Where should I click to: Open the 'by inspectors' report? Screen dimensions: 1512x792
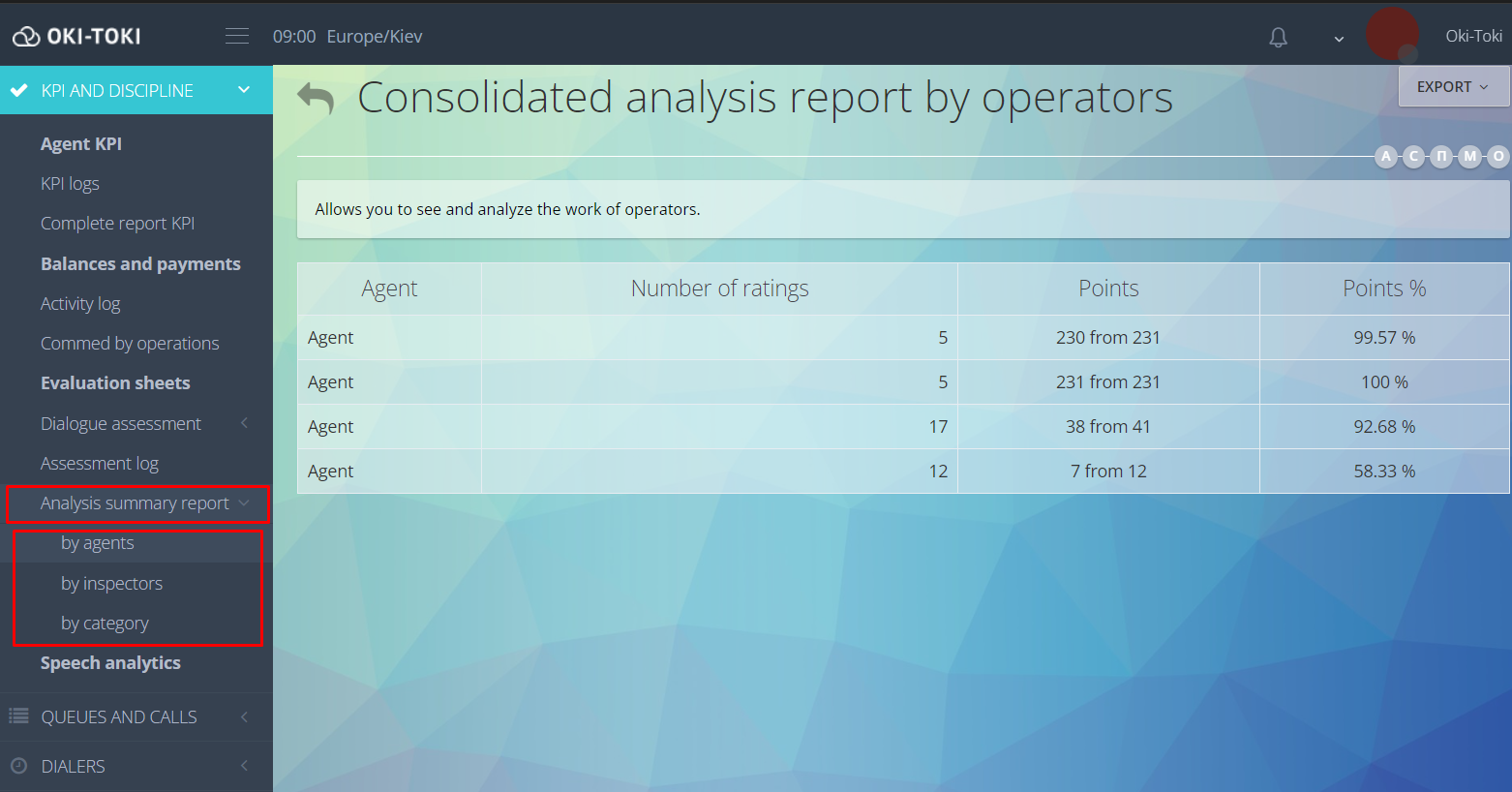pos(111,583)
